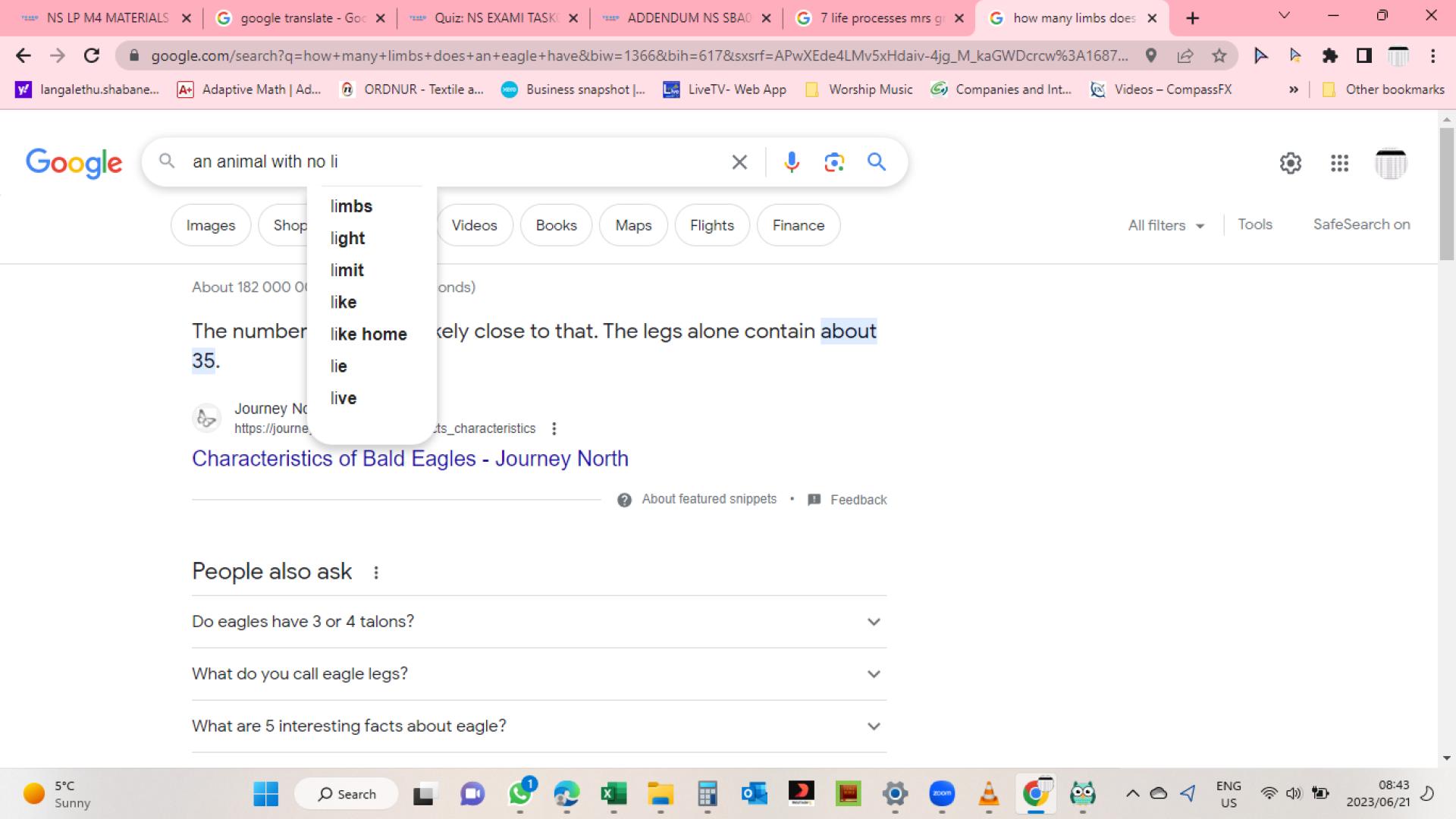
Task: Open Windows Start menu
Action: pos(265,794)
